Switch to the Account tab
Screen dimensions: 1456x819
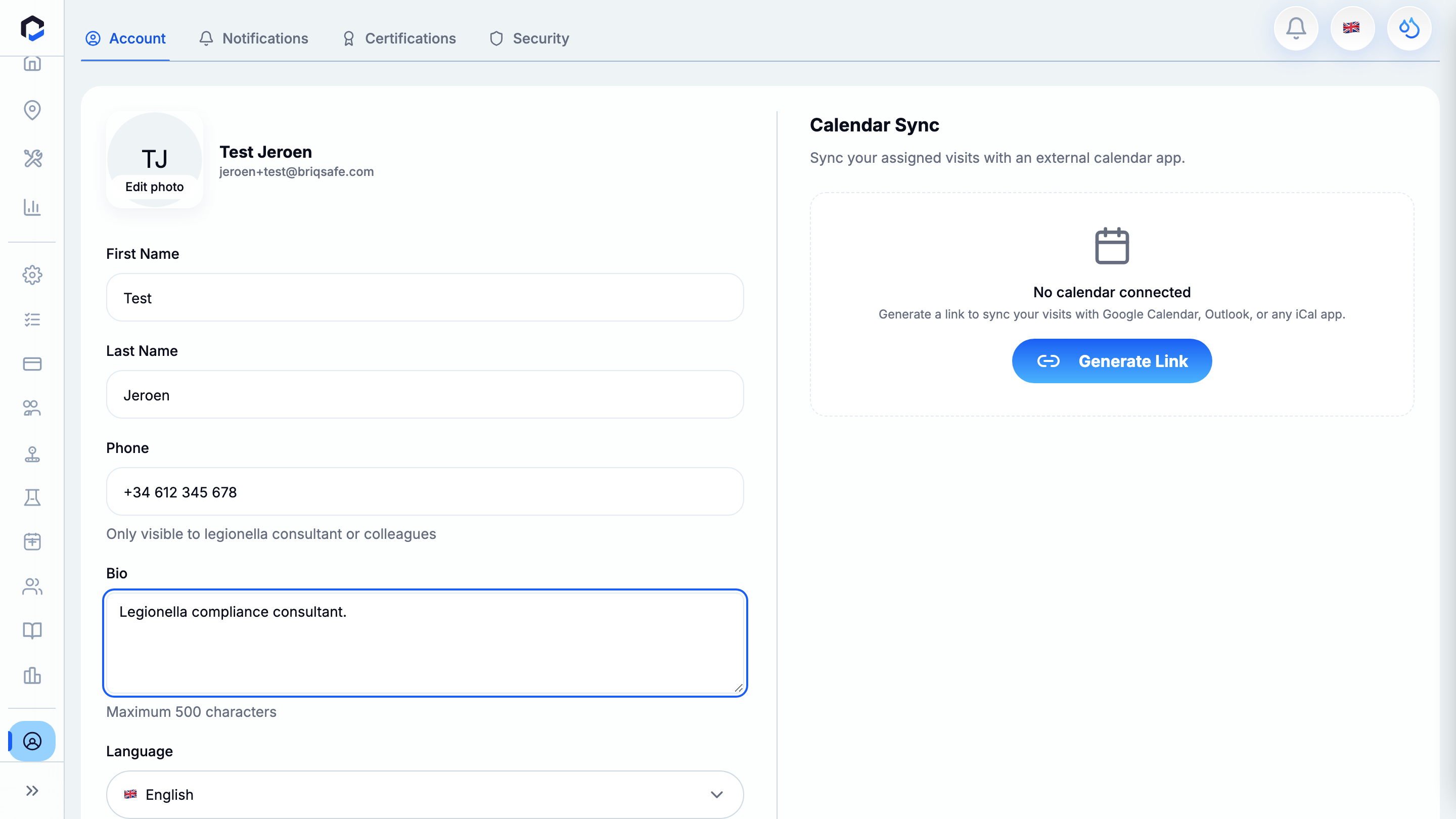pyautogui.click(x=125, y=38)
